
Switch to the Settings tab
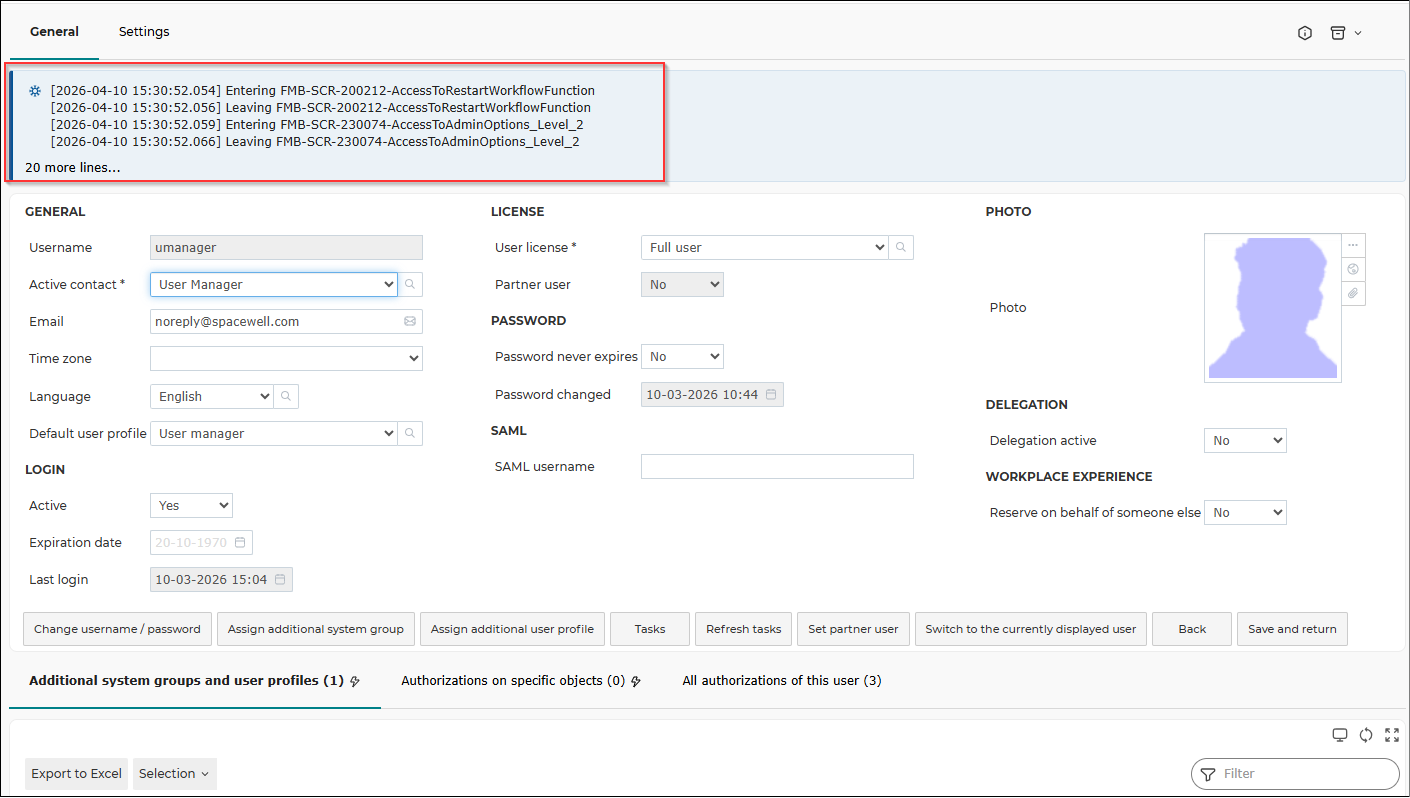pos(144,31)
